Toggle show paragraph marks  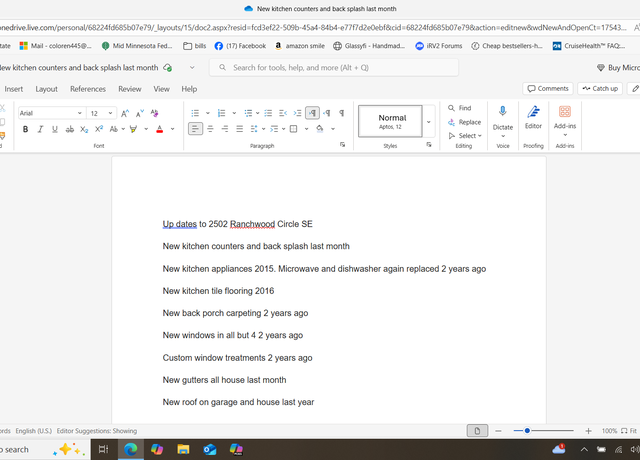pos(342,113)
